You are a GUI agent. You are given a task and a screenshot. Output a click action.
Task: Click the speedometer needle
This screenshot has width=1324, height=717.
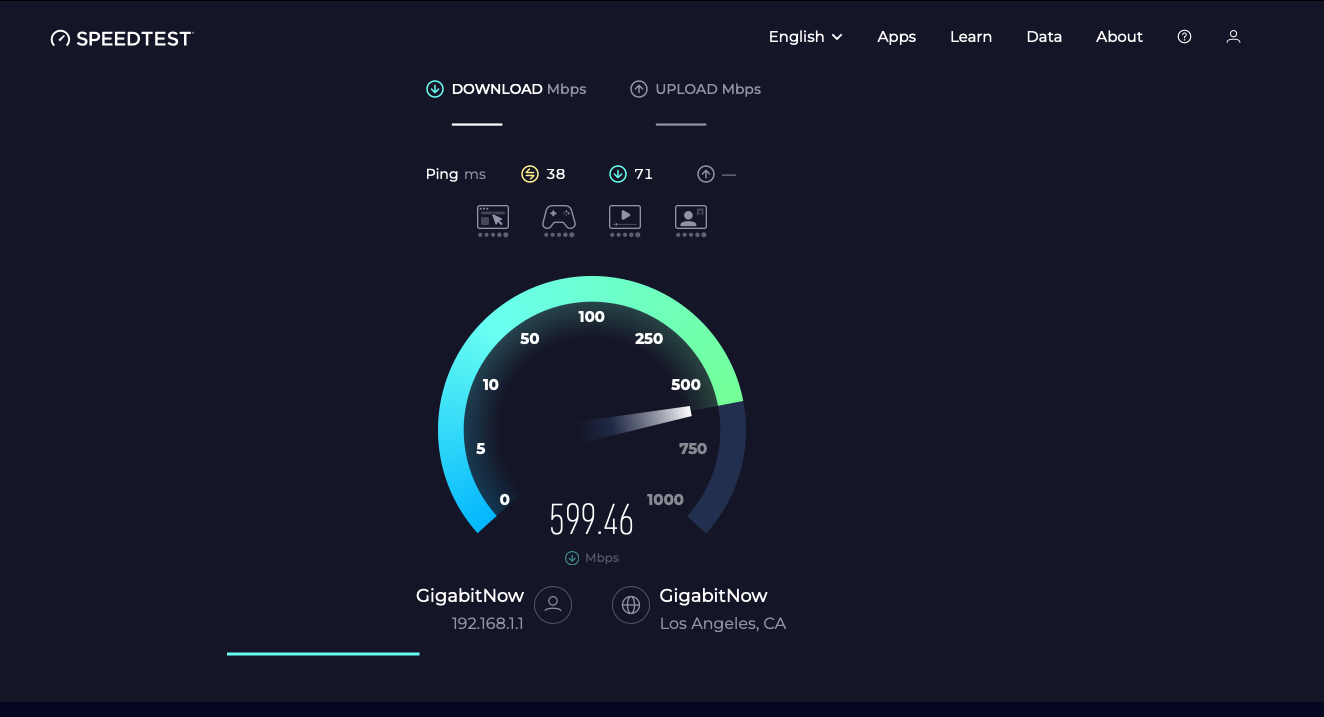636,424
